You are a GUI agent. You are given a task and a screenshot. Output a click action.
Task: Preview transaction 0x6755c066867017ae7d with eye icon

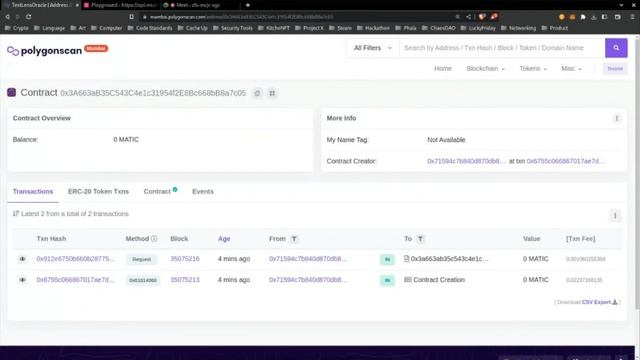pos(22,280)
